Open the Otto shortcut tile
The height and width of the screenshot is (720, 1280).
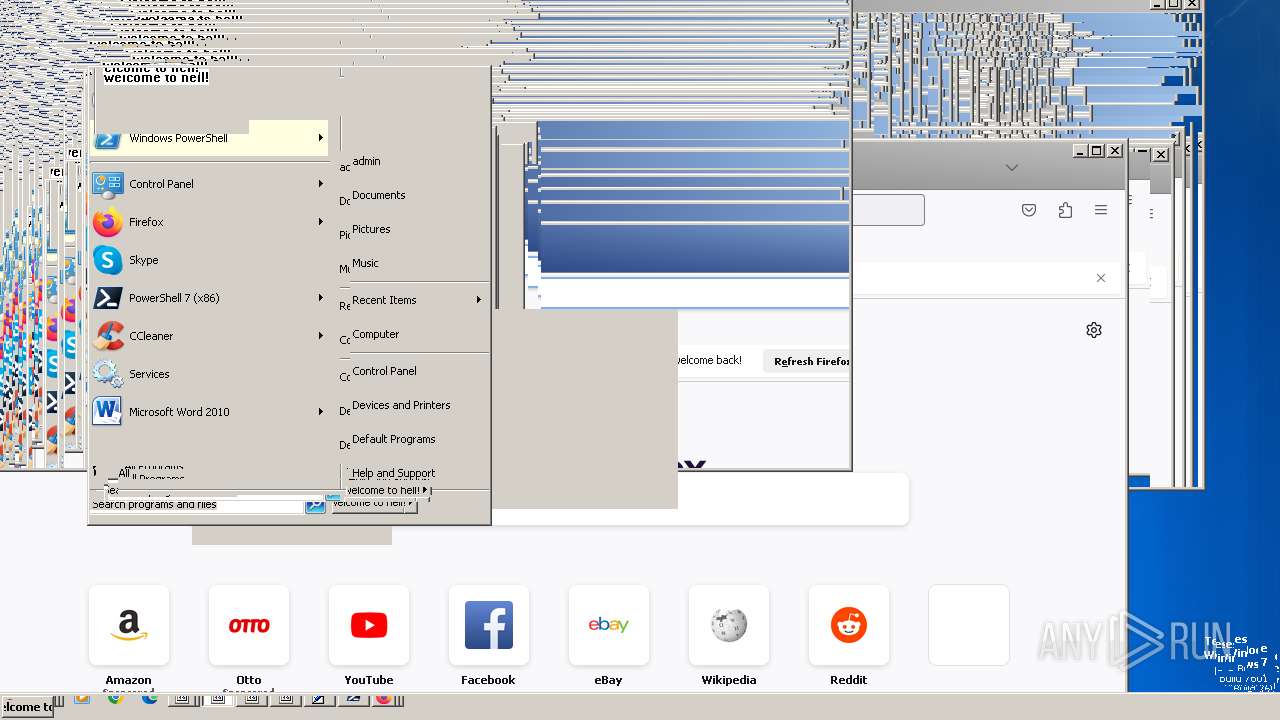249,625
